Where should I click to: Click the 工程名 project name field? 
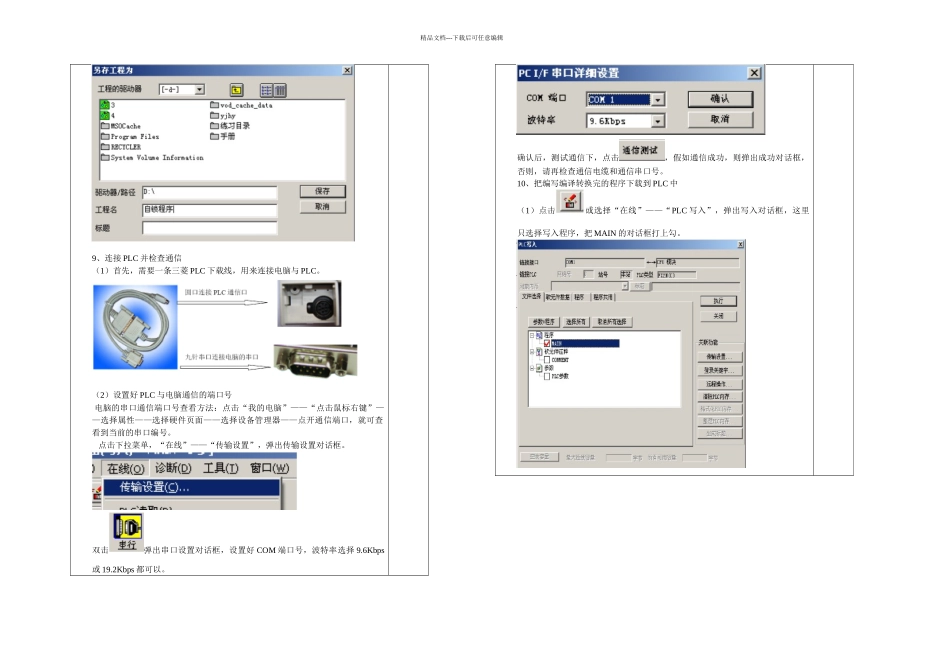click(210, 210)
